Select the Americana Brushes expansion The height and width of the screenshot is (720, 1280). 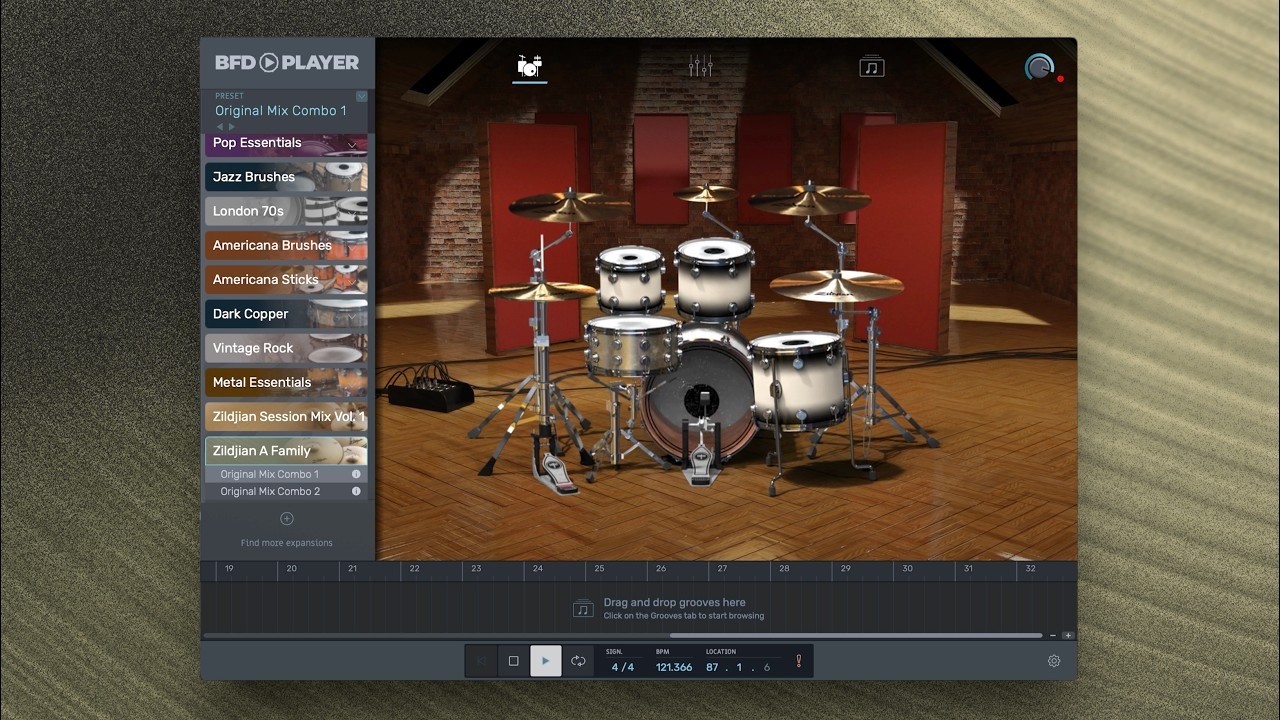point(286,245)
